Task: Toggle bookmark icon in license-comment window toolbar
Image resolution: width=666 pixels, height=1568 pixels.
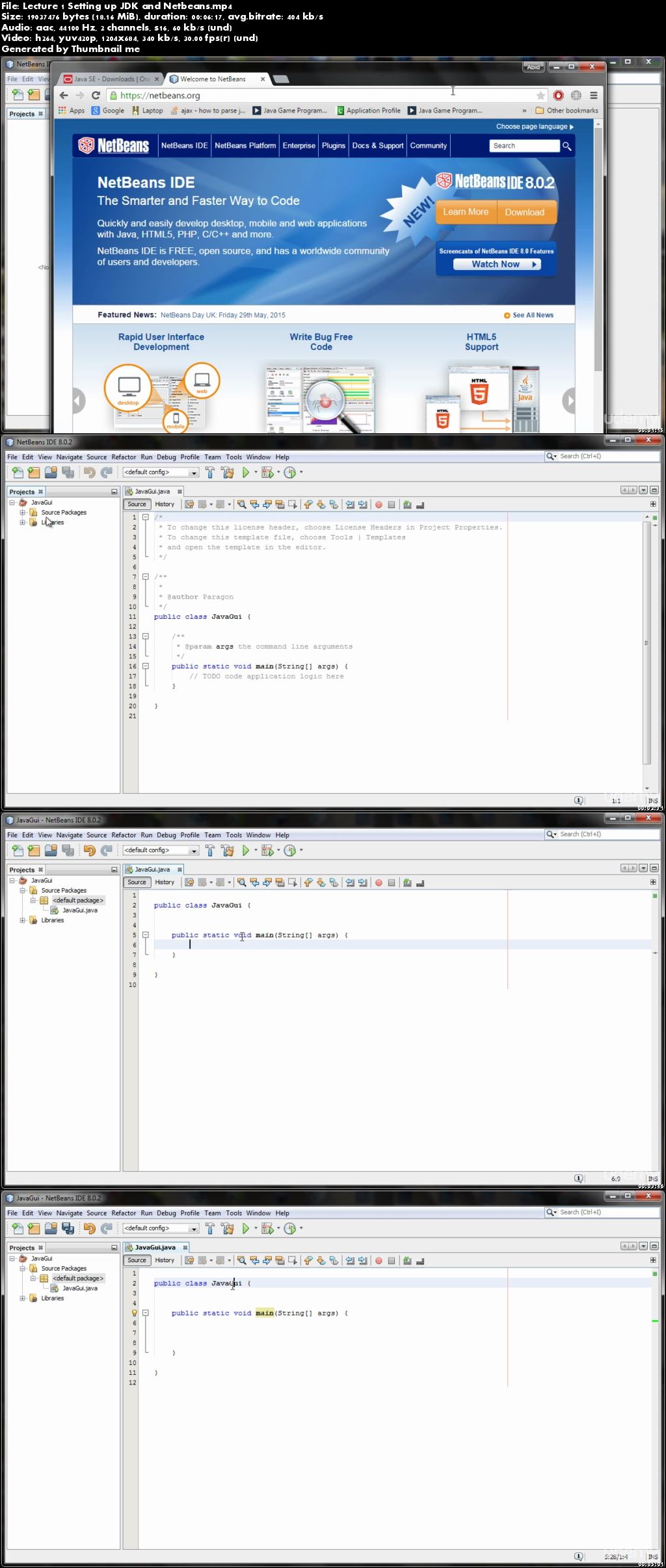Action: click(334, 504)
